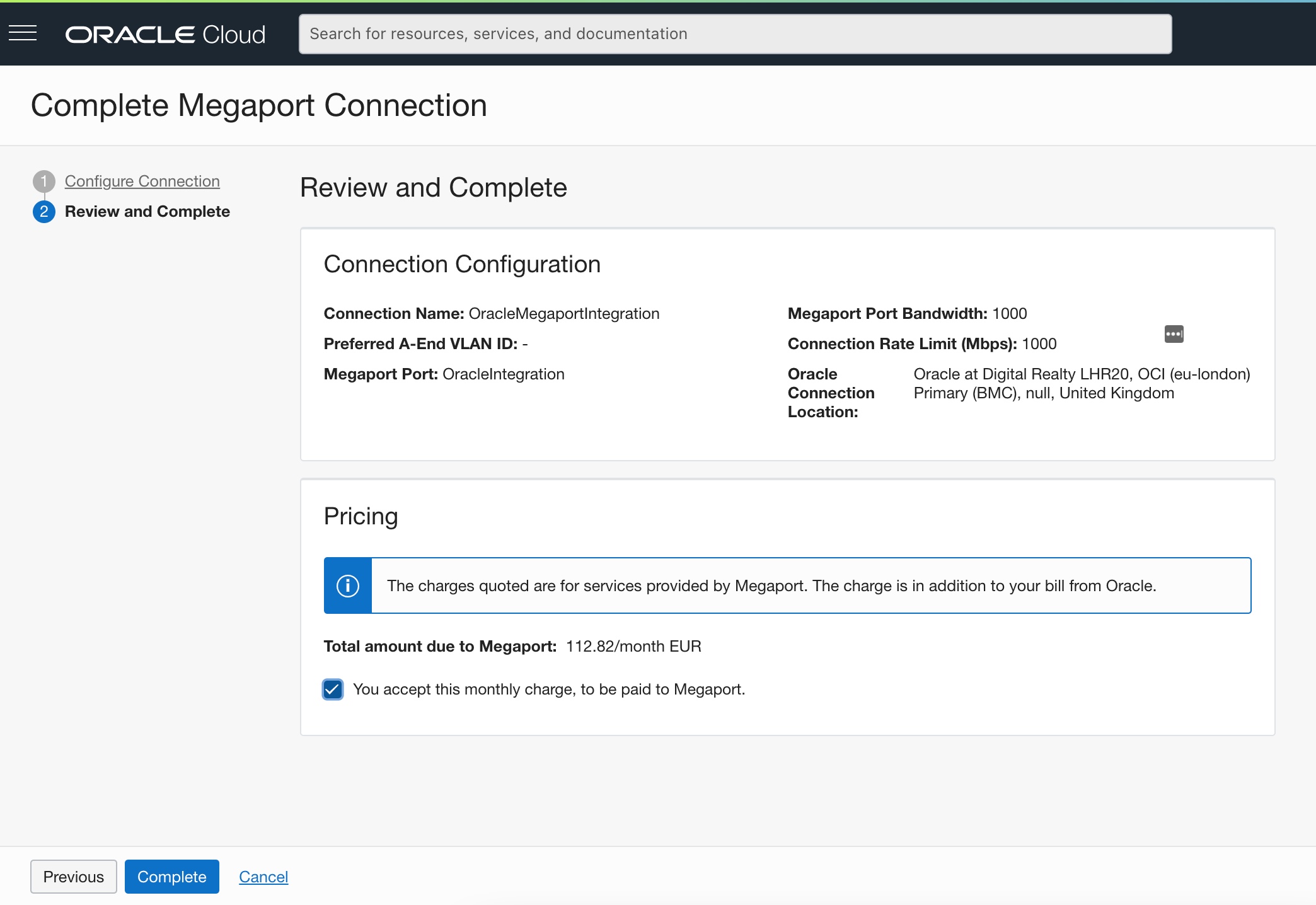Click the accept monthly charge label text
This screenshot has width=1316, height=905.
click(x=548, y=689)
